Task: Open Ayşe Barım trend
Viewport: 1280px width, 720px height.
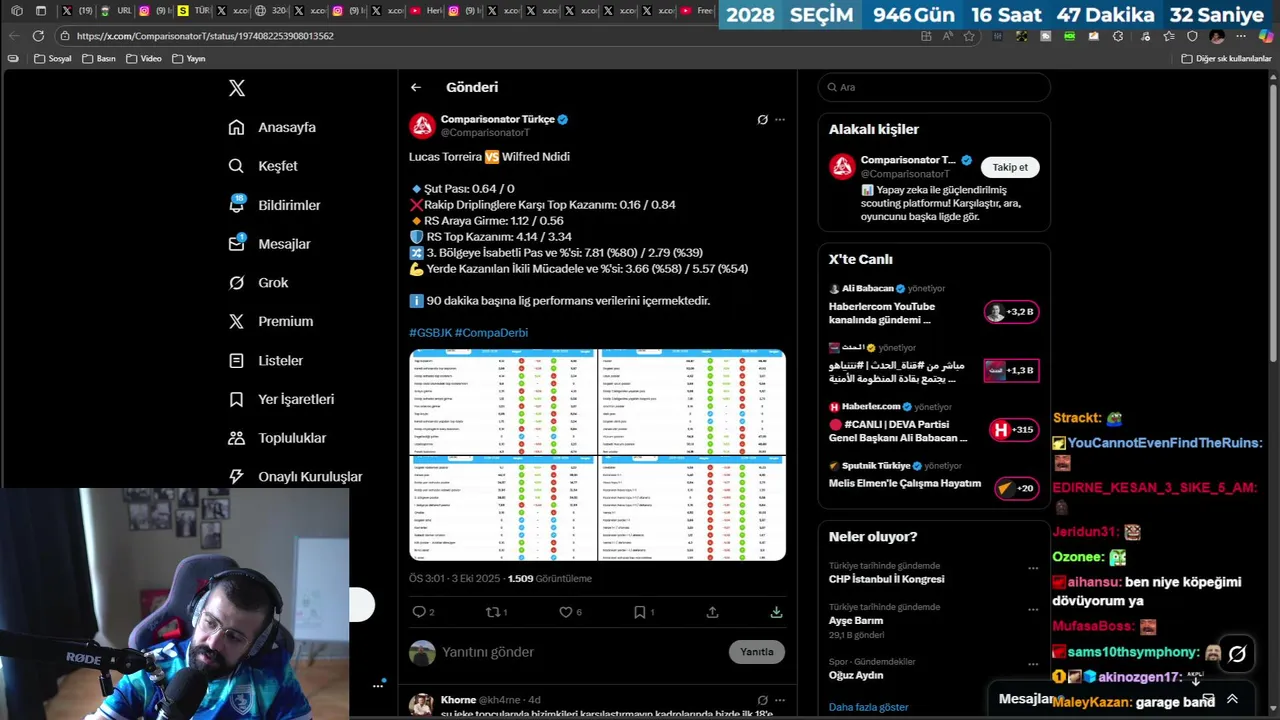Action: point(856,620)
